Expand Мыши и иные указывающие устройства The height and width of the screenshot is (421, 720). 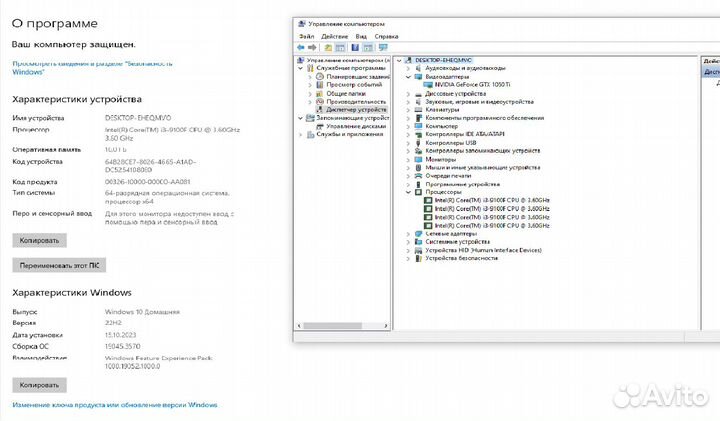click(408, 168)
